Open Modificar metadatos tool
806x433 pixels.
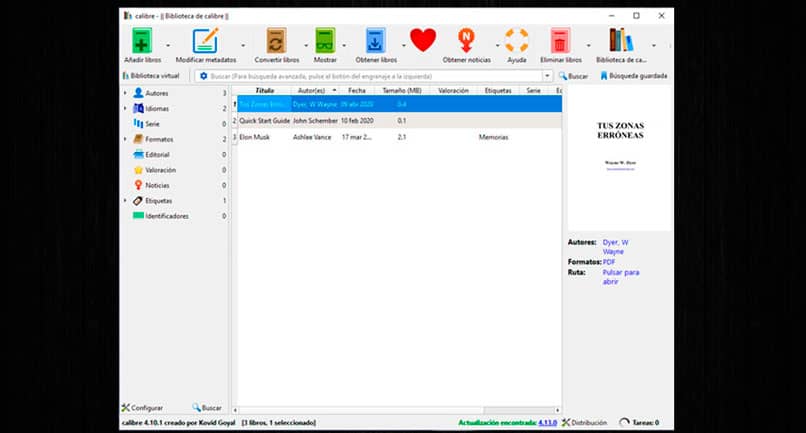tap(206, 41)
